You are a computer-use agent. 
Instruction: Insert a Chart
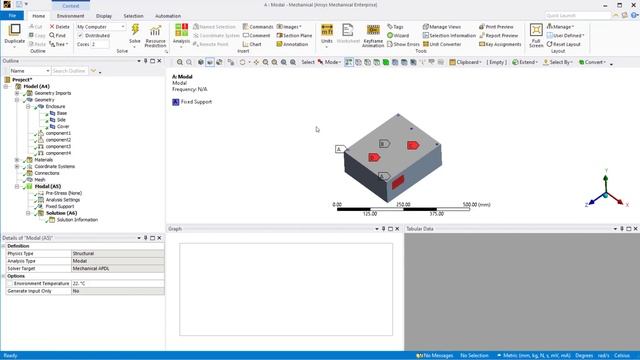pos(252,44)
